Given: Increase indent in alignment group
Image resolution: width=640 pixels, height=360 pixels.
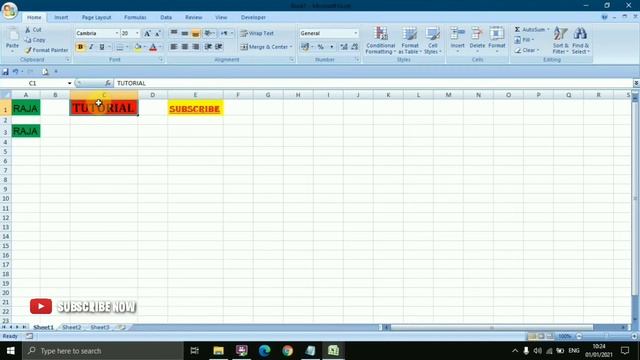Looking at the screenshot, I should [x=219, y=47].
